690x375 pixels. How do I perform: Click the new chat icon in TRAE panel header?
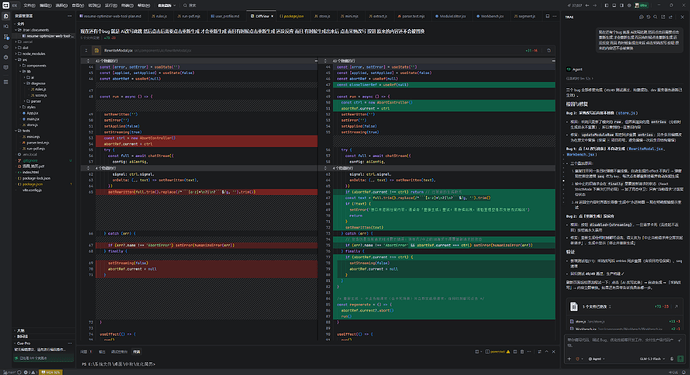click(x=641, y=17)
